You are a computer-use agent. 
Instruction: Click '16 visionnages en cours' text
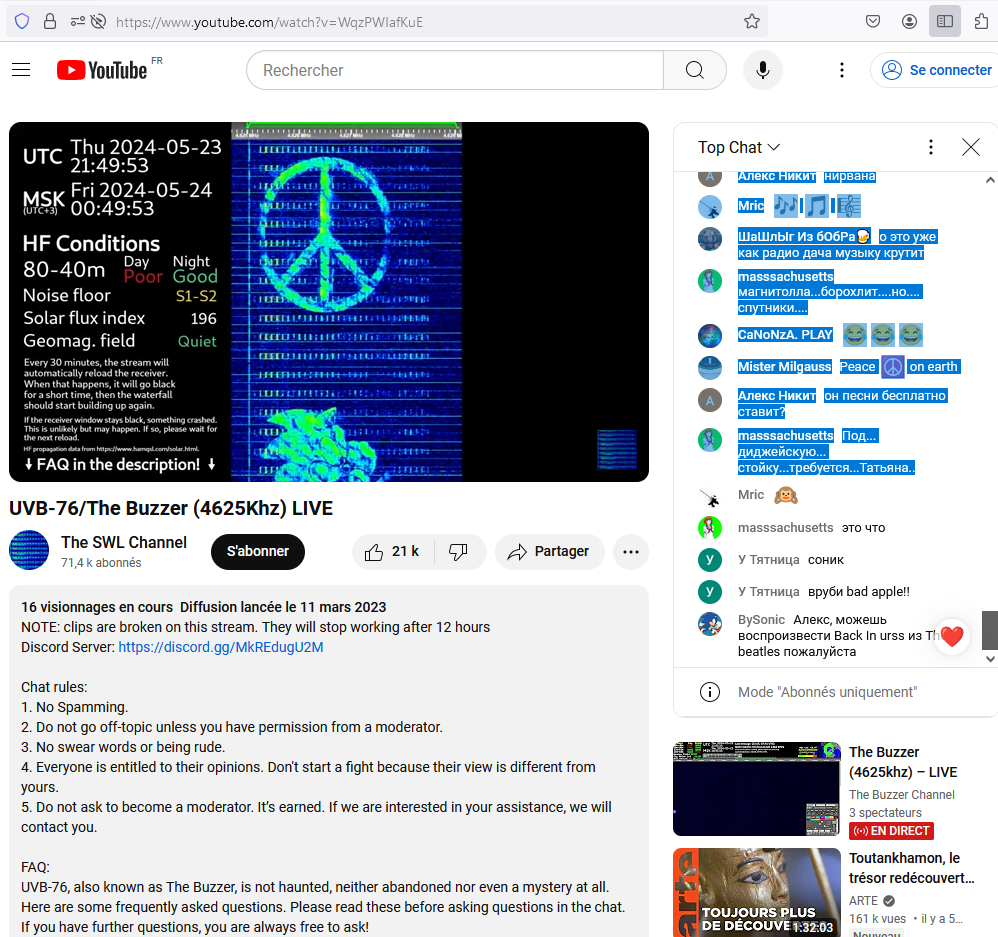pyautogui.click(x=97, y=607)
